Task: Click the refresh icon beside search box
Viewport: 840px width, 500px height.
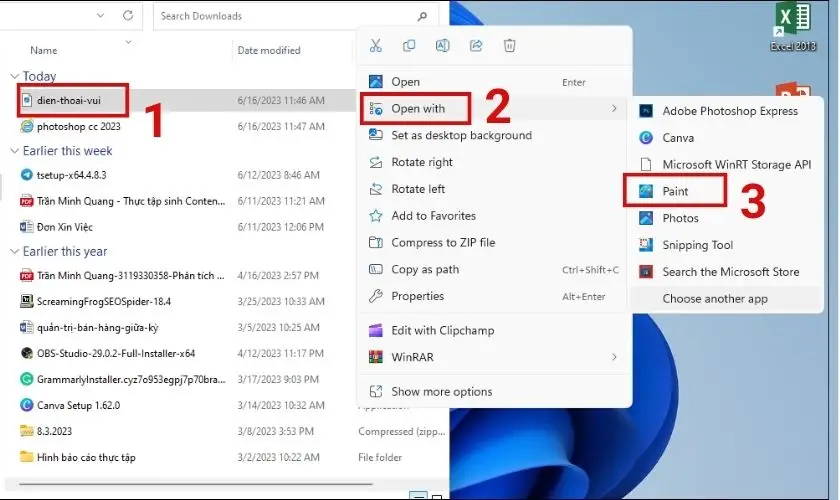Action: tap(128, 16)
